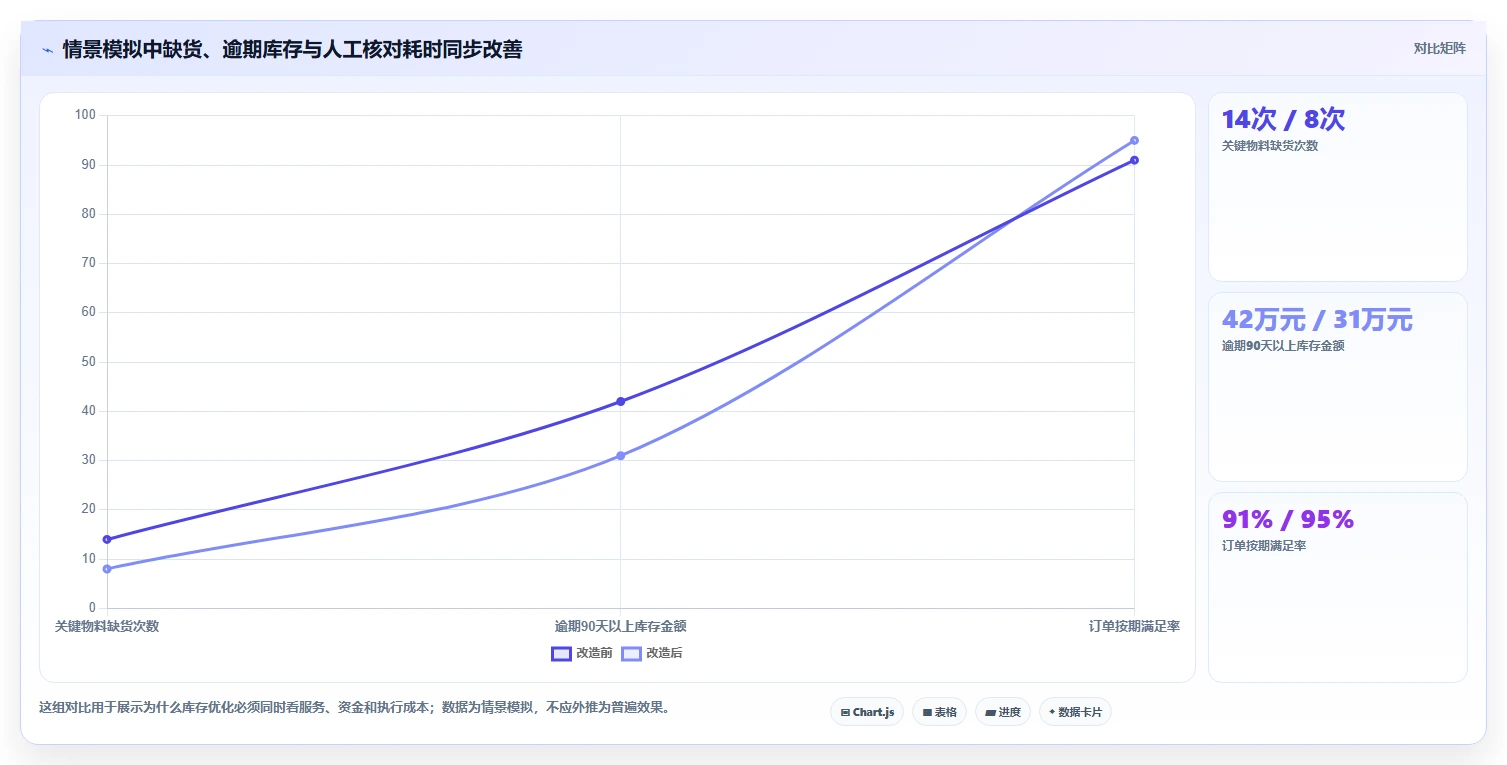The image size is (1507, 765).
Task: Click the y-axis tick label 50
Action: coord(89,362)
